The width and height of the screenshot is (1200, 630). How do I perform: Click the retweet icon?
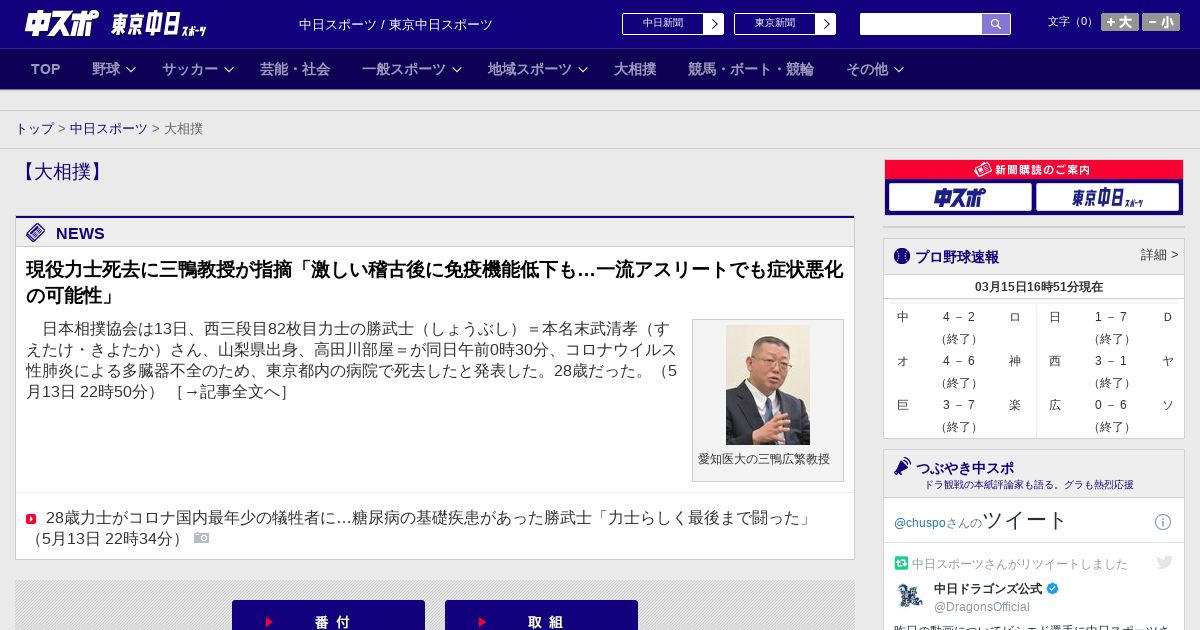(901, 563)
